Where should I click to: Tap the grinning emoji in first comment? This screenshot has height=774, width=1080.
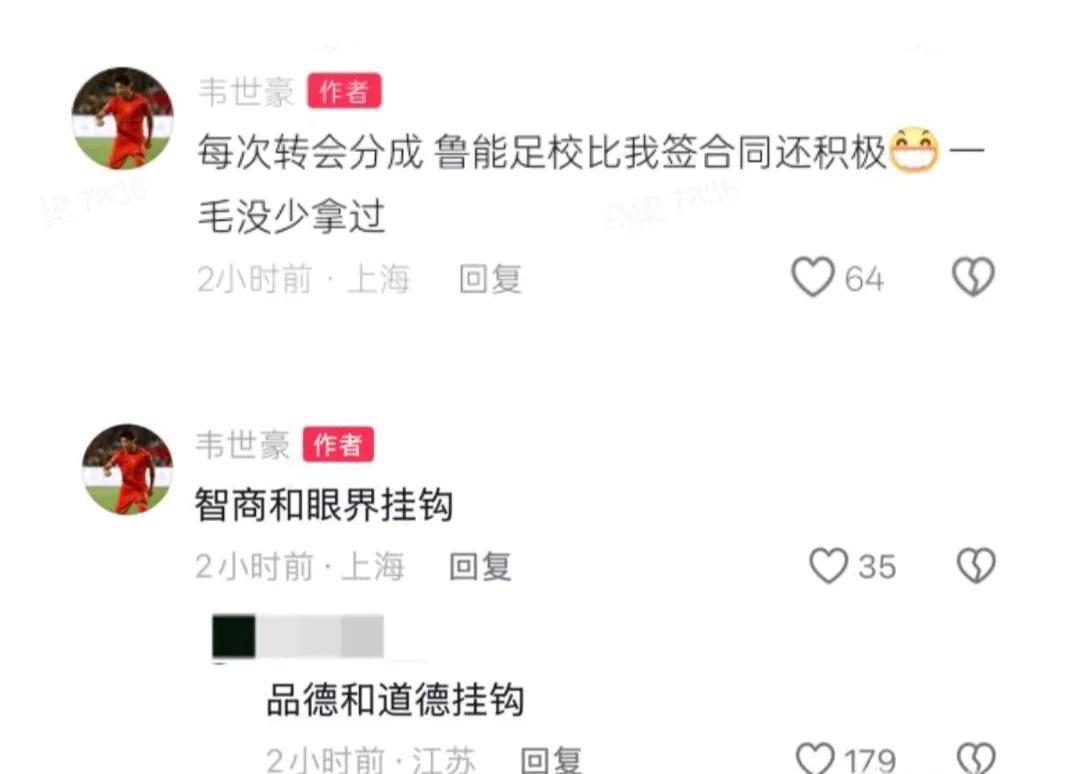click(x=914, y=150)
